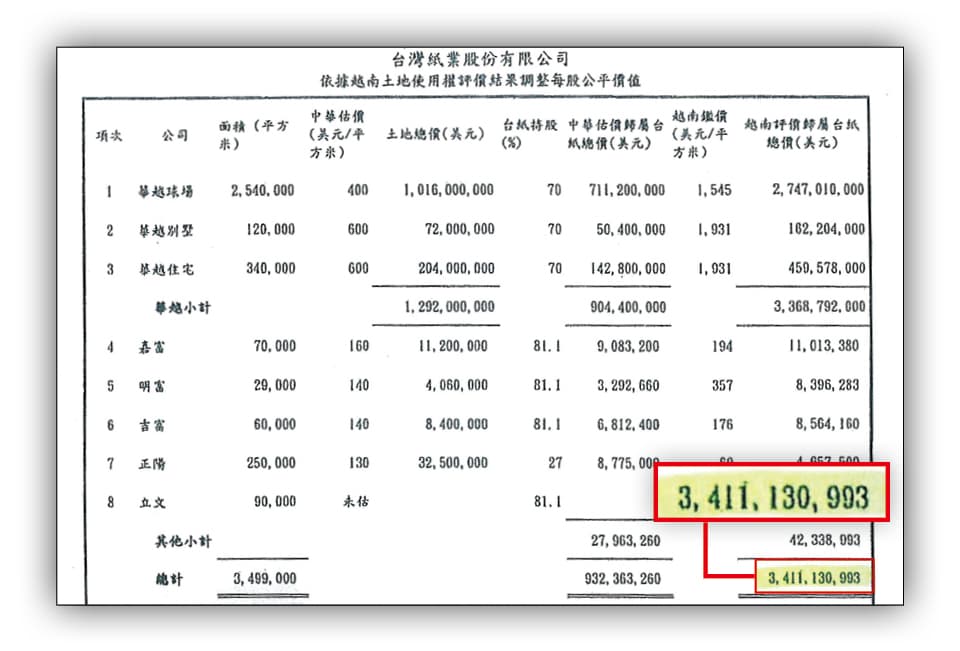Select company name 立文
This screenshot has width=960, height=651.
[x=152, y=503]
